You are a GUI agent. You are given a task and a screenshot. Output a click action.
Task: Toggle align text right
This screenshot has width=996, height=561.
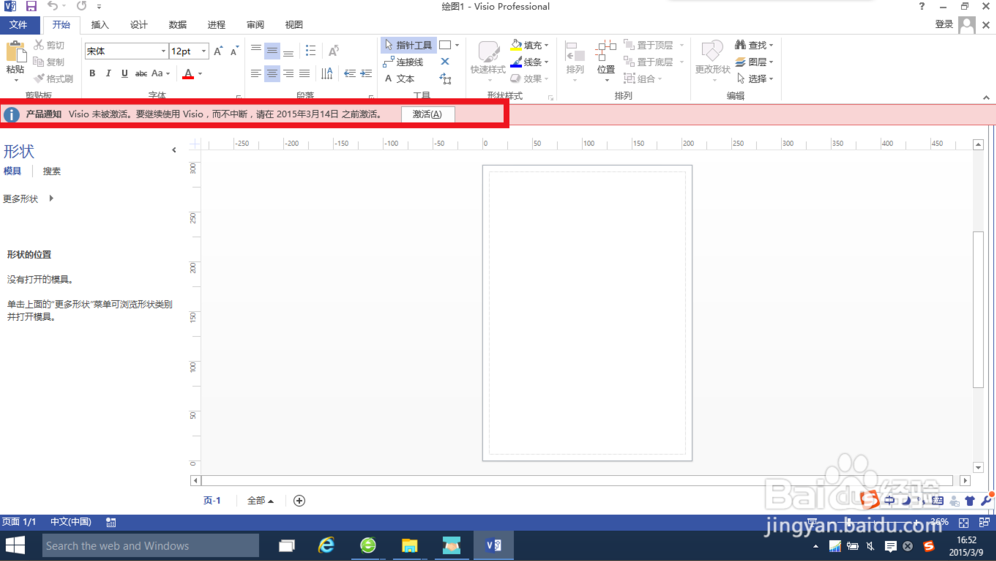pyautogui.click(x=288, y=74)
